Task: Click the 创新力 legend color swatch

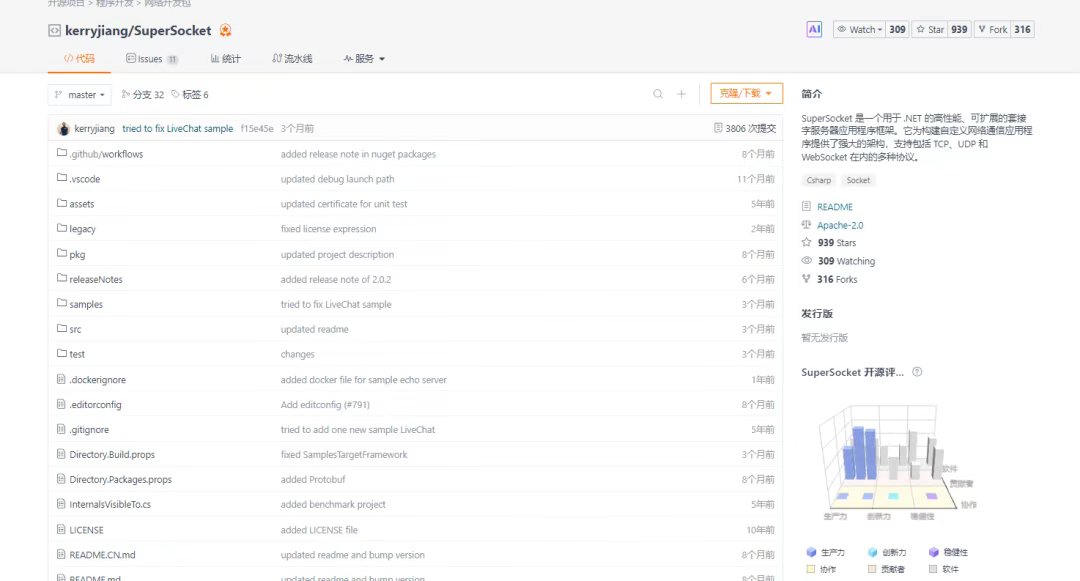Action: [873, 552]
